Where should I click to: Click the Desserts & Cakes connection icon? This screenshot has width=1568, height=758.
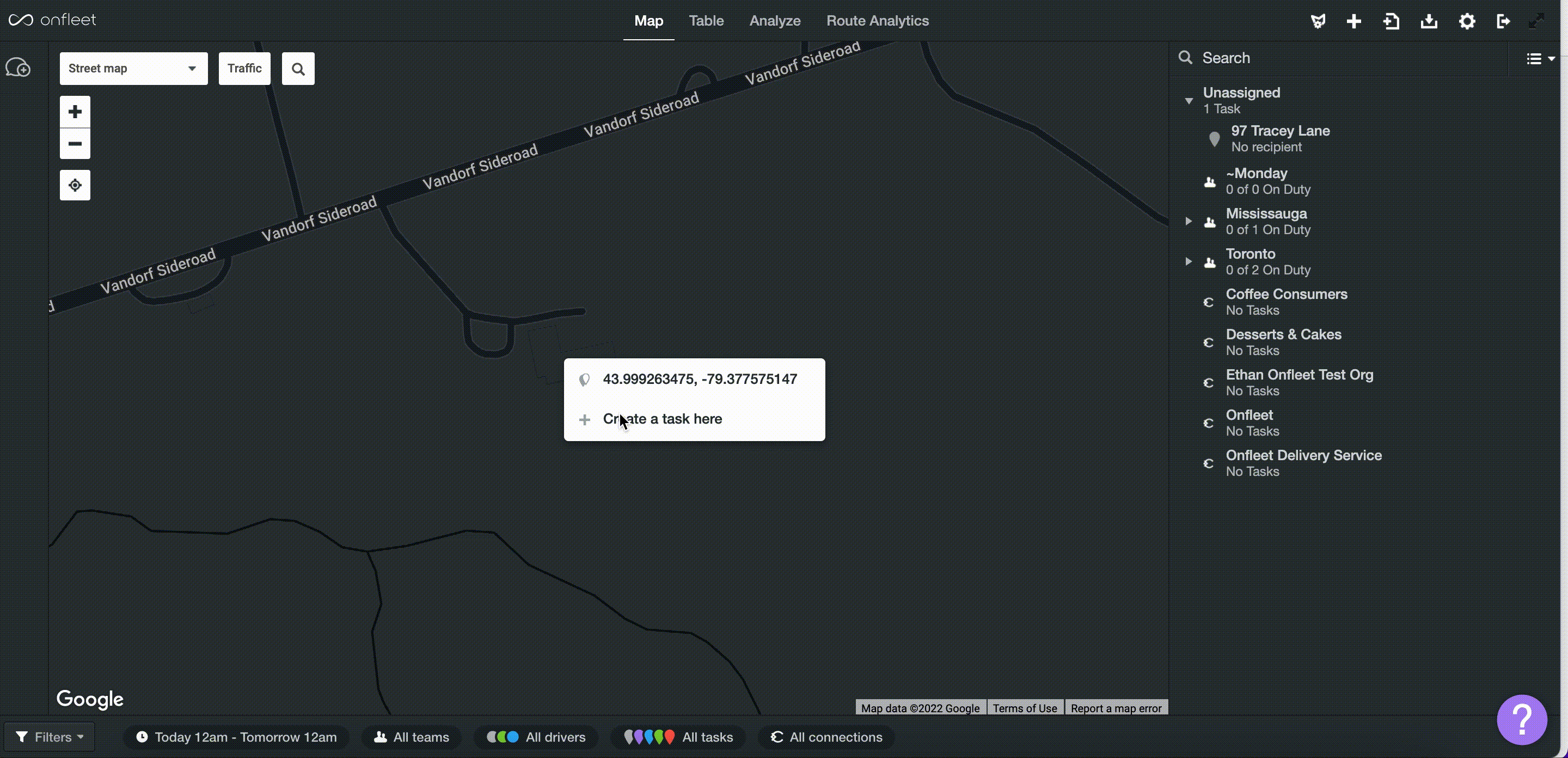tap(1209, 342)
